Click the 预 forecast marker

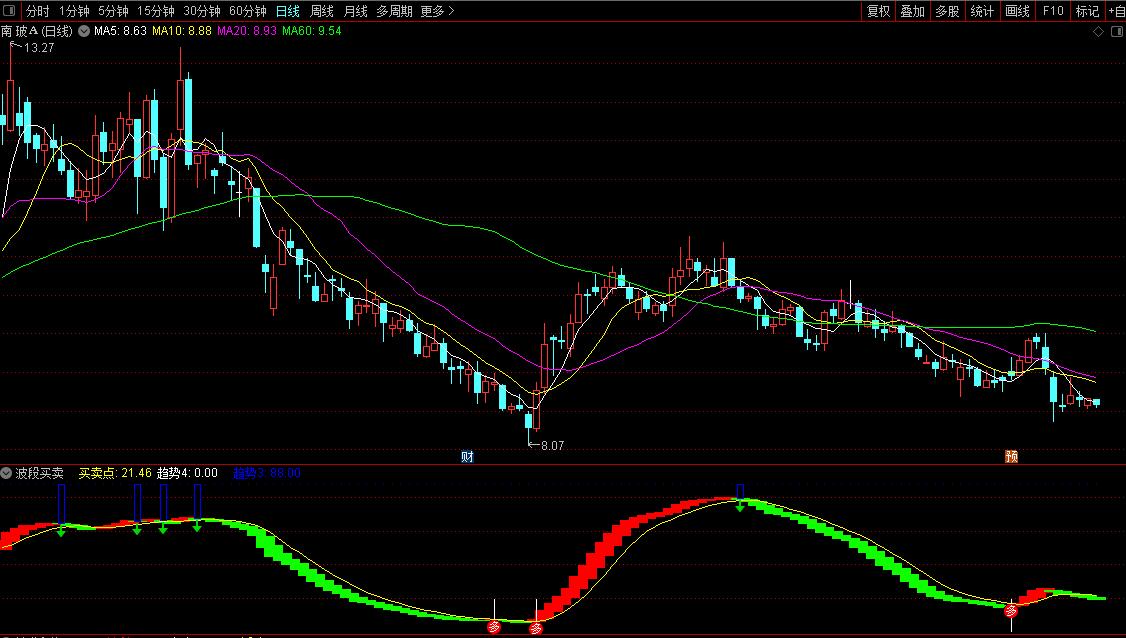pyautogui.click(x=1011, y=456)
